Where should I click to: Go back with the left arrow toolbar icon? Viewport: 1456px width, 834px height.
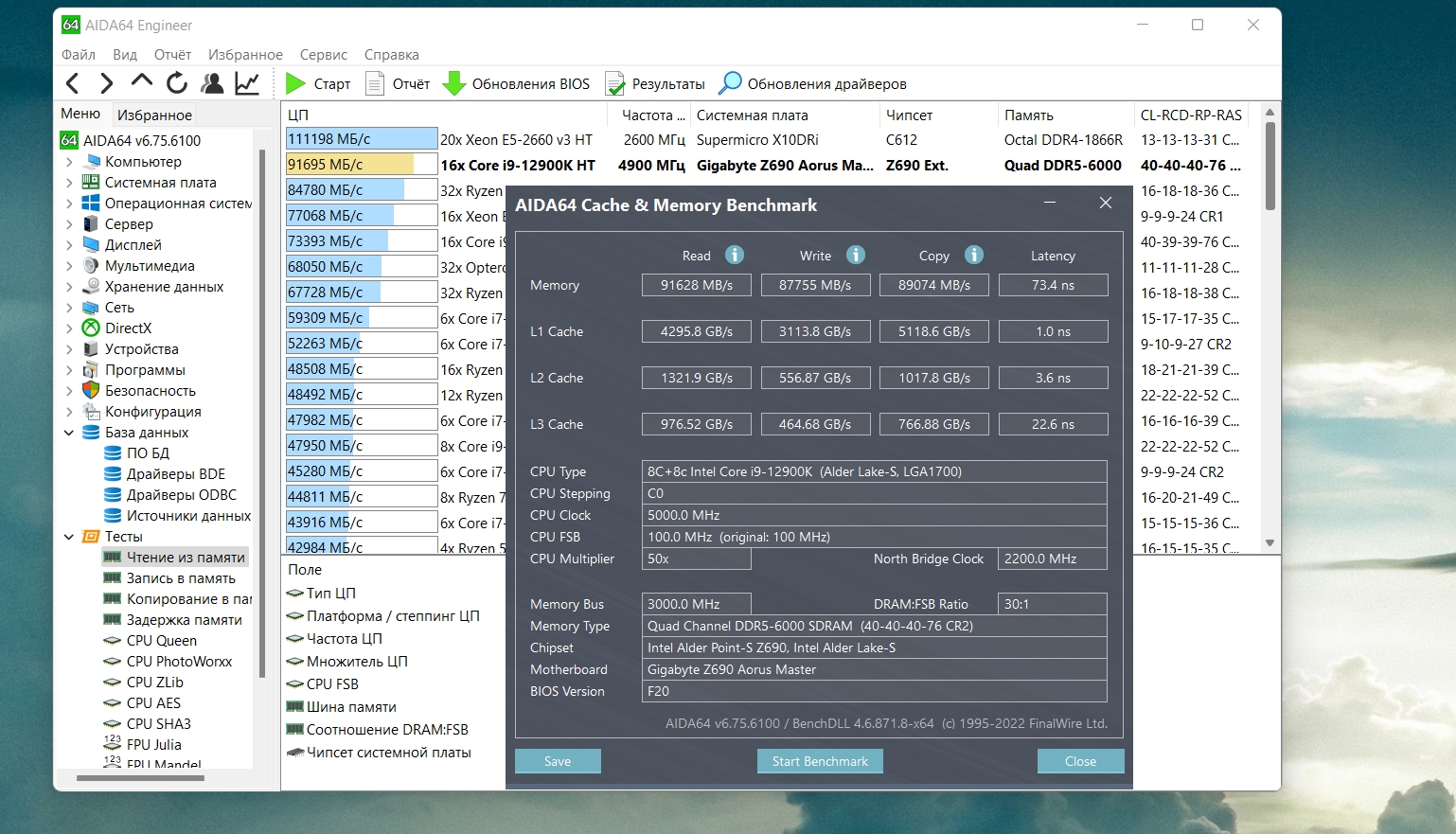coord(73,83)
